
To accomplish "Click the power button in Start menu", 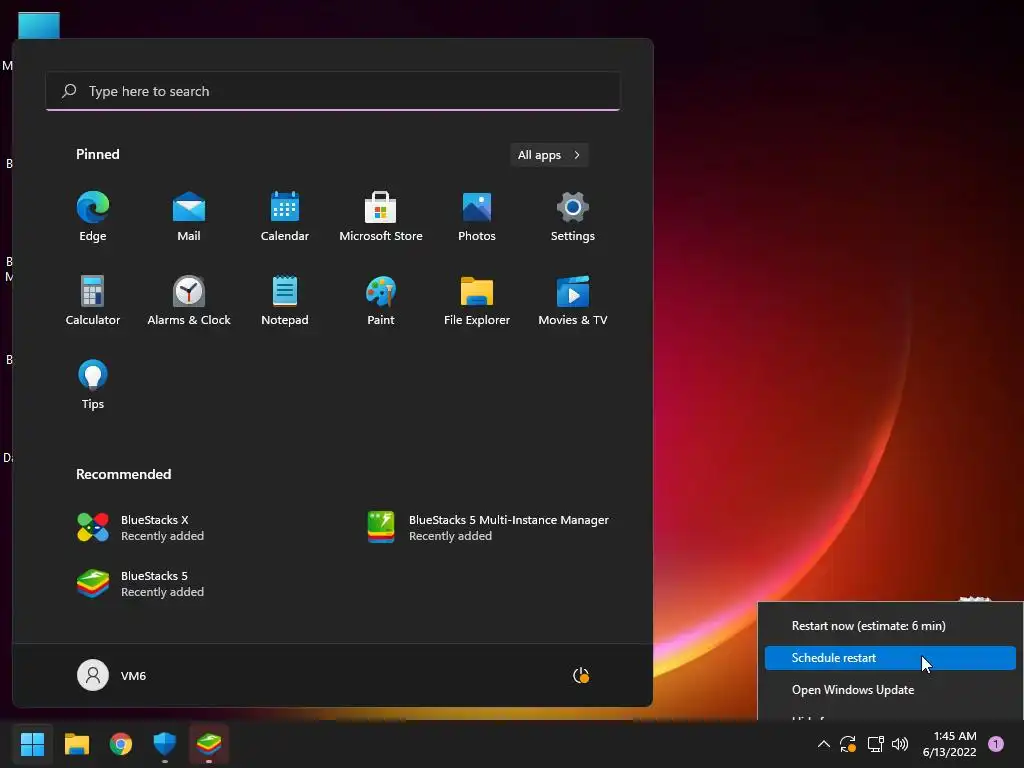I will 581,675.
